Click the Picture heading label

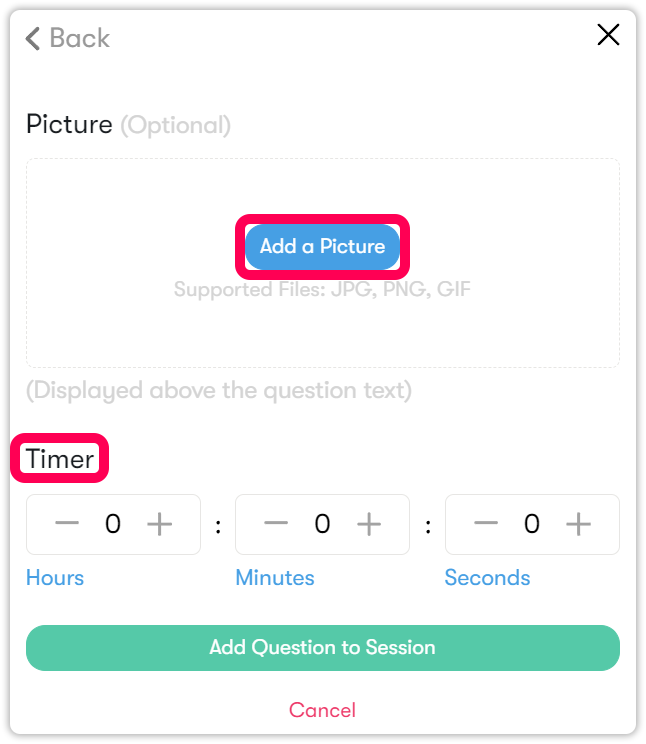coord(69,125)
